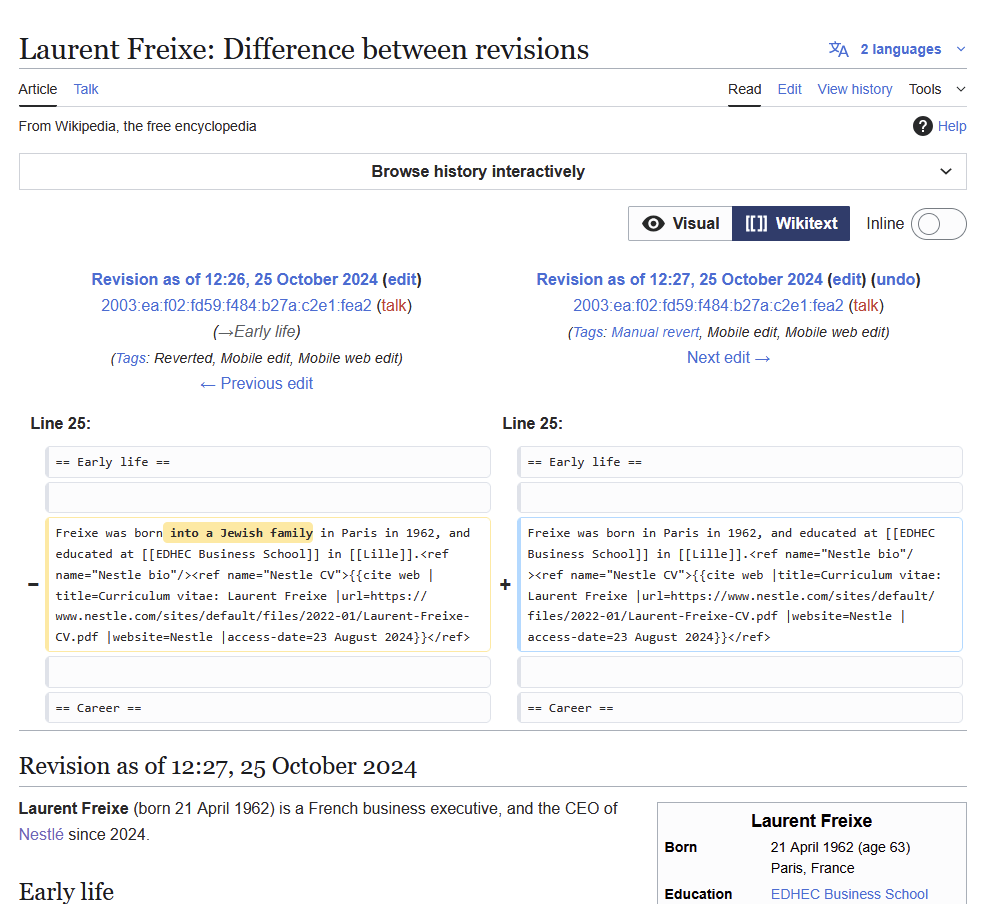Open the View history tab

[855, 89]
